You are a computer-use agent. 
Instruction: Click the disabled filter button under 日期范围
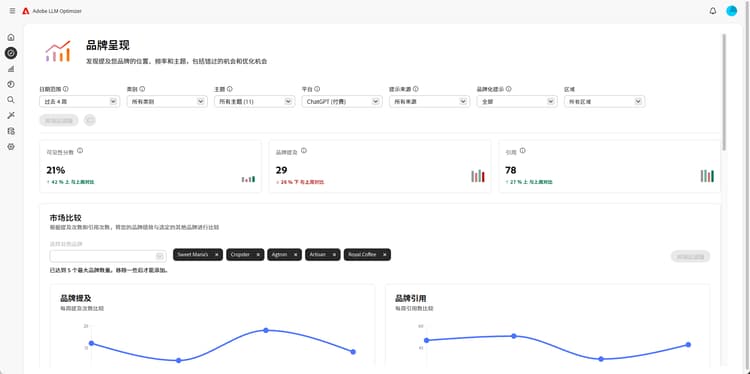click(59, 121)
